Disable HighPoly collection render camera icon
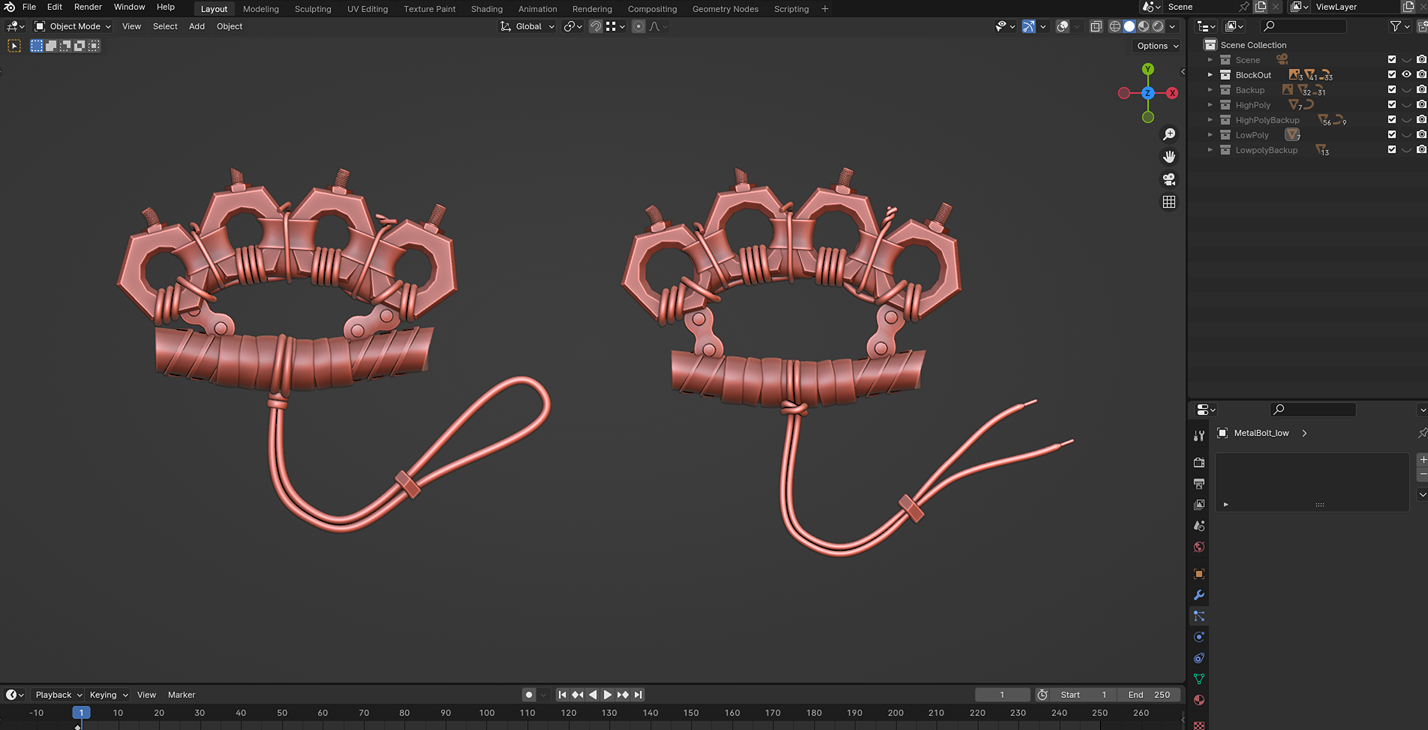1428x730 pixels. point(1421,105)
